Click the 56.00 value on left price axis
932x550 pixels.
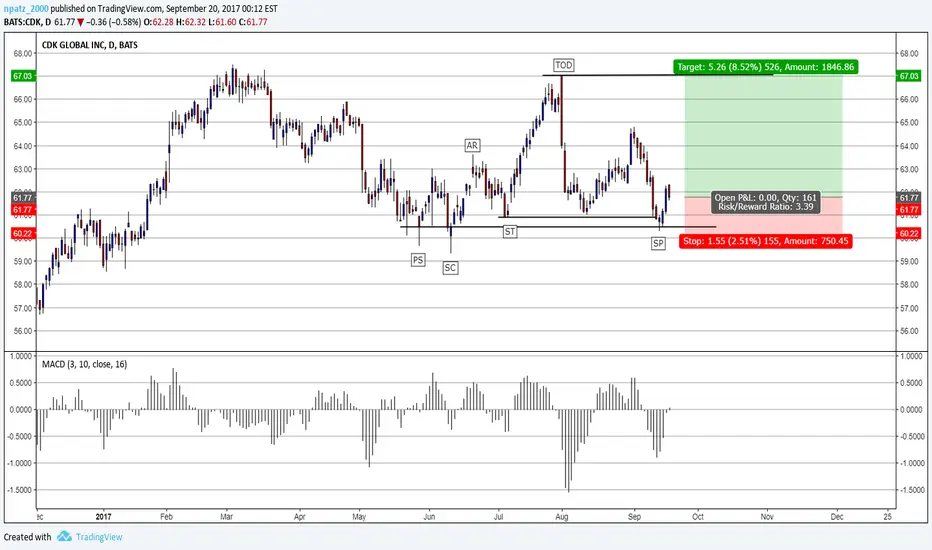[x=23, y=331]
